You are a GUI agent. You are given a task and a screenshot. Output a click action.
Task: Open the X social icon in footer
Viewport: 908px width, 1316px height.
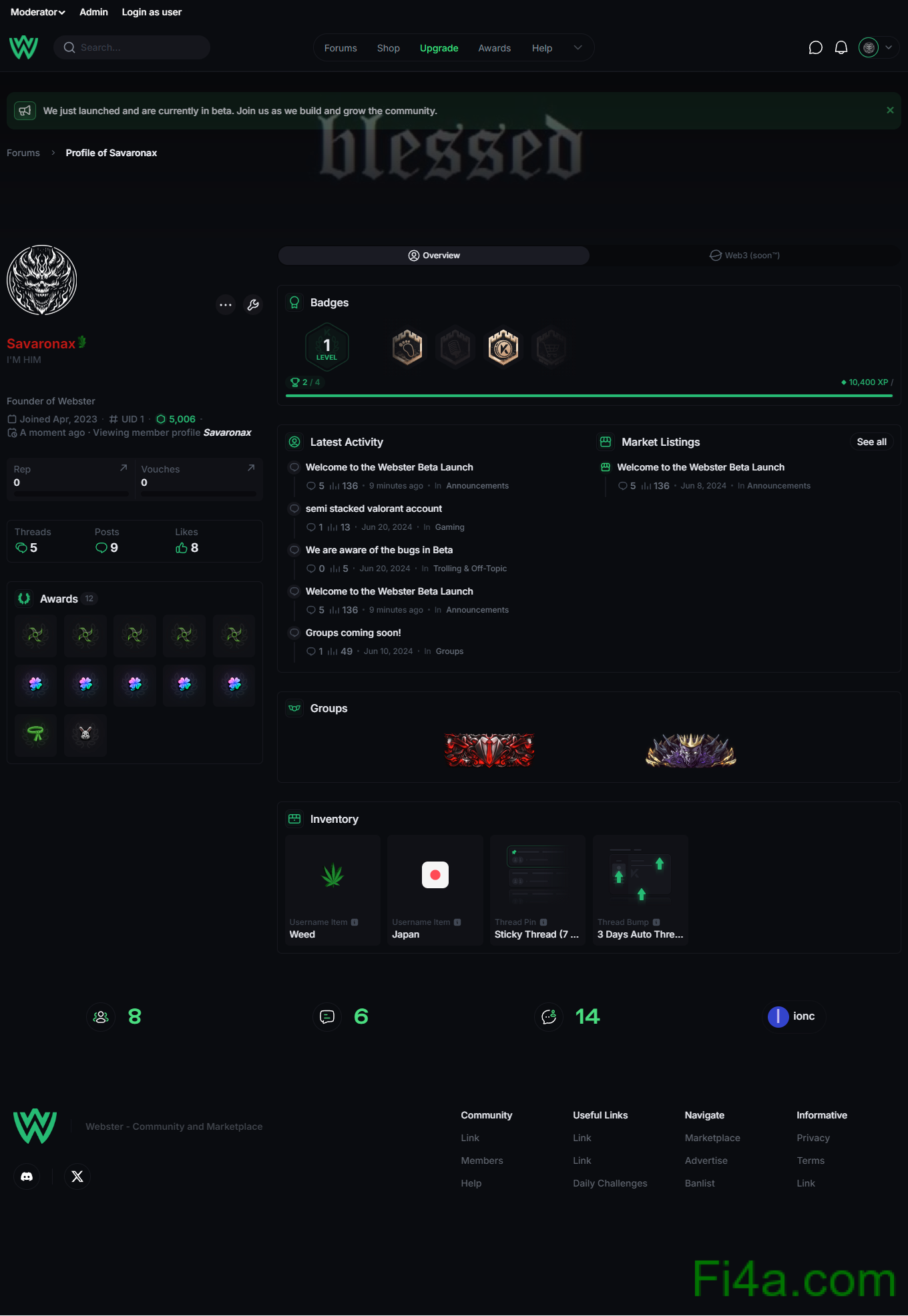pyautogui.click(x=77, y=1177)
